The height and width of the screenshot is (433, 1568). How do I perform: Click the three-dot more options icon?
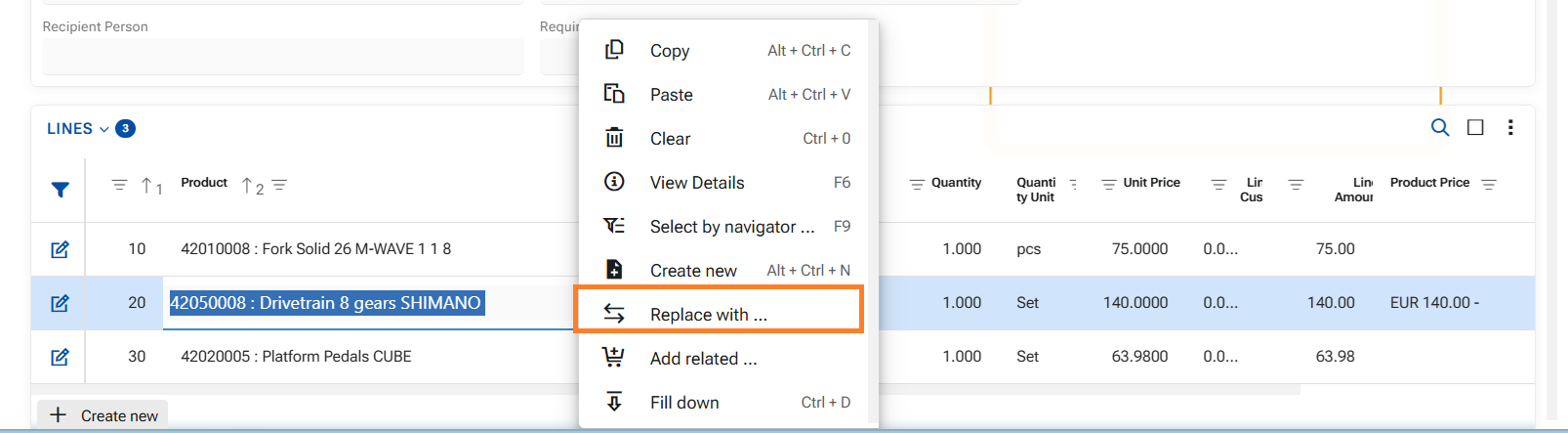(x=1509, y=127)
